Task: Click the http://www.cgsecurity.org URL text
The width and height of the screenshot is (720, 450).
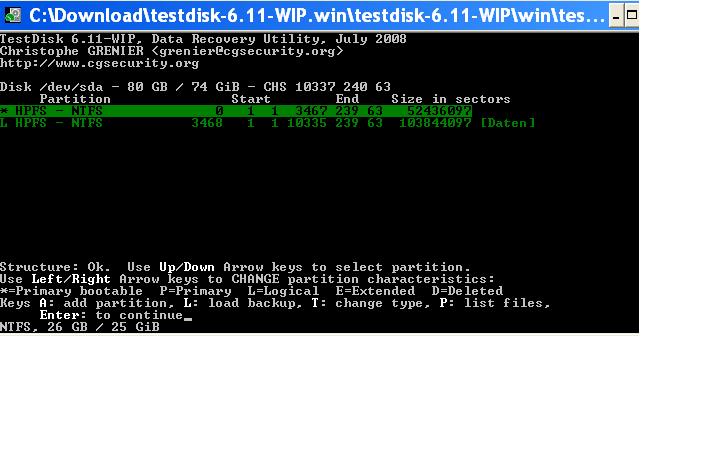Action: pos(99,63)
